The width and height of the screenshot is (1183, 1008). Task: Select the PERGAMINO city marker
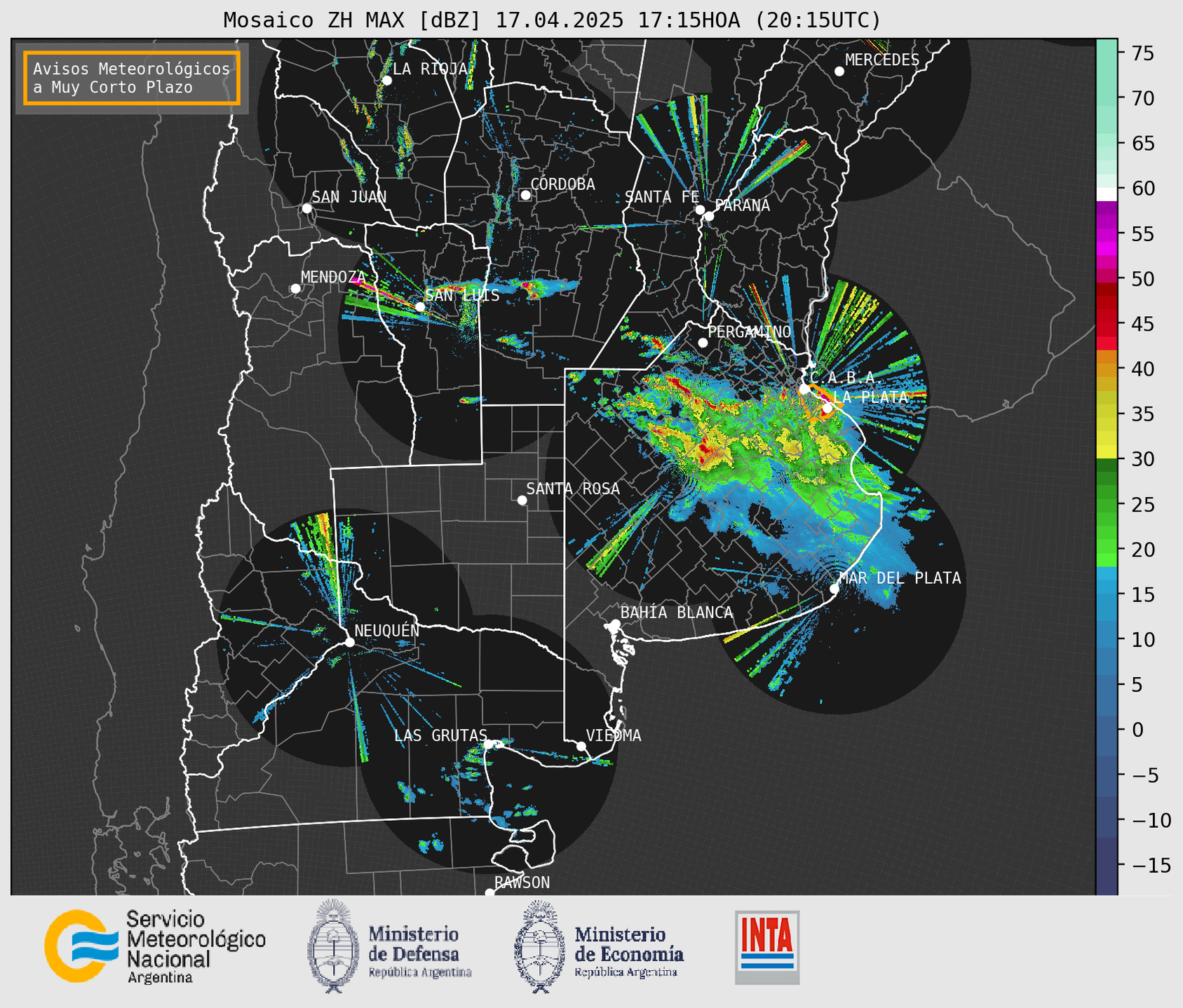pos(703,343)
